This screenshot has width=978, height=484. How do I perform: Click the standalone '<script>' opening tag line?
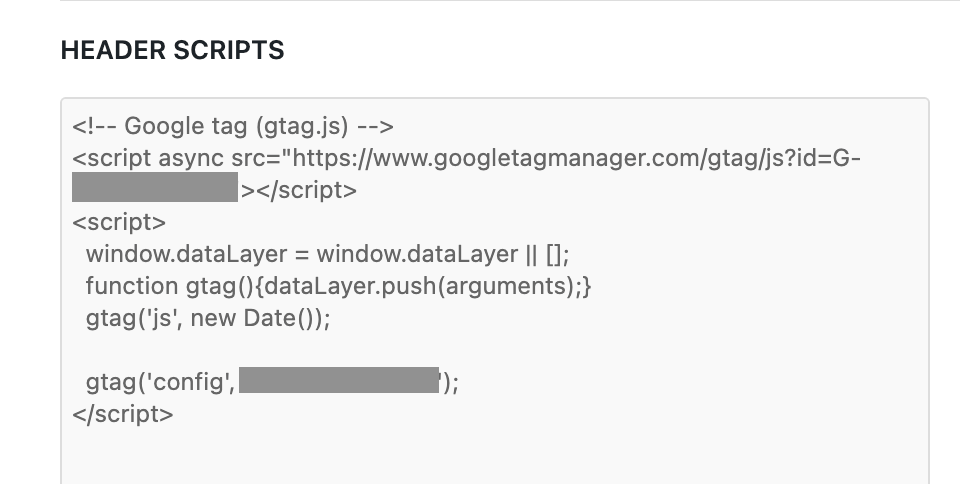pyautogui.click(x=119, y=222)
